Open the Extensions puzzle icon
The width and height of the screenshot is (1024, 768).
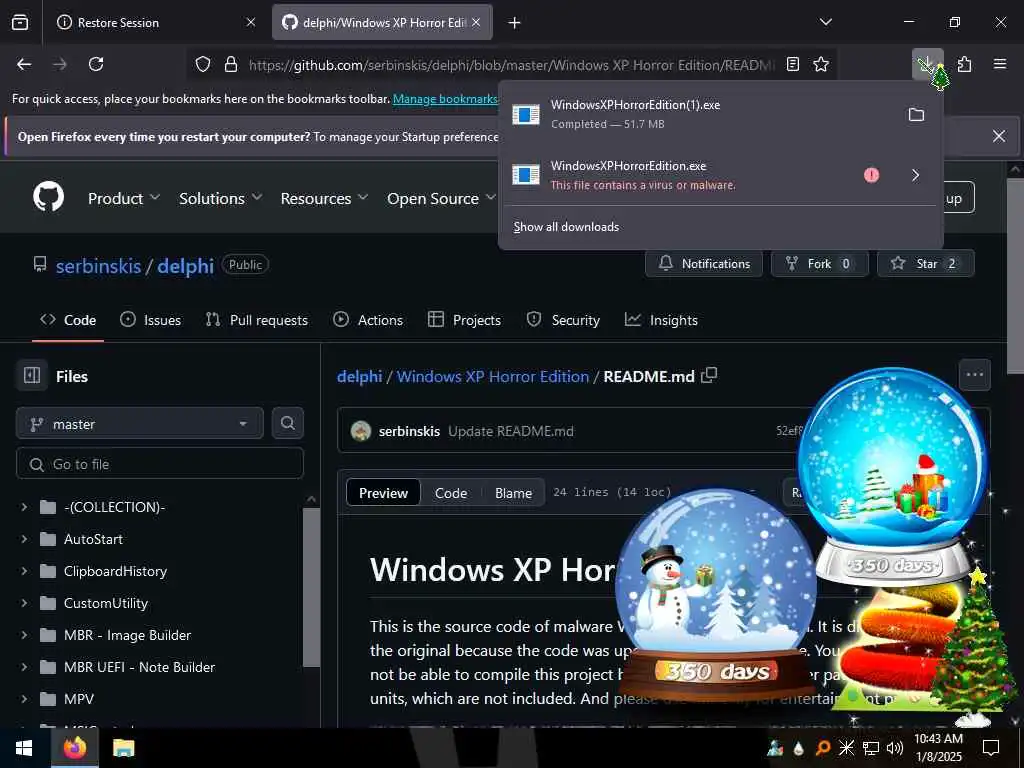click(965, 64)
